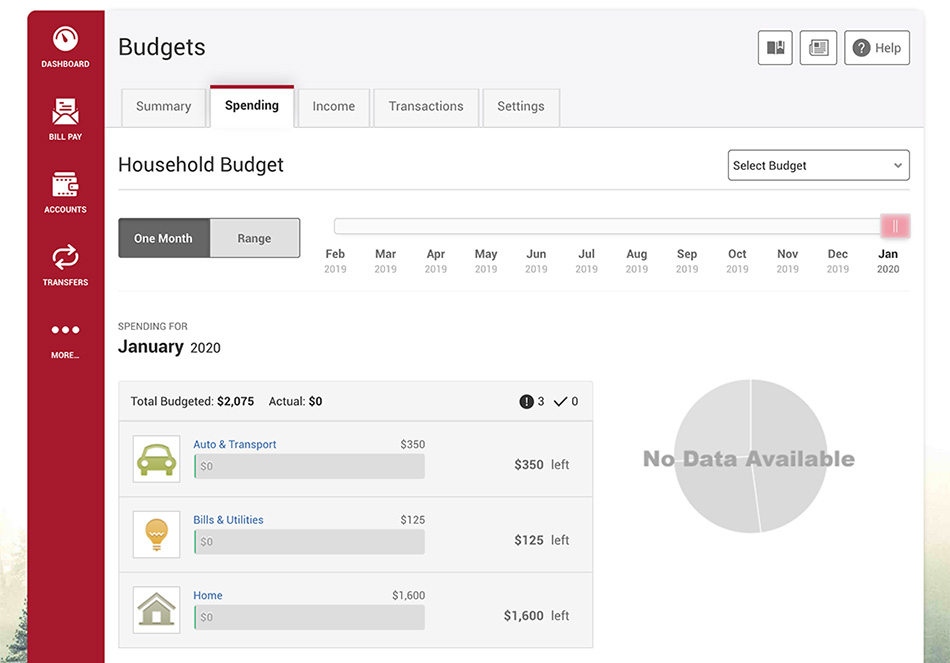950x663 pixels.
Task: Select Oct 2019 on the timeline
Action: coord(737,261)
